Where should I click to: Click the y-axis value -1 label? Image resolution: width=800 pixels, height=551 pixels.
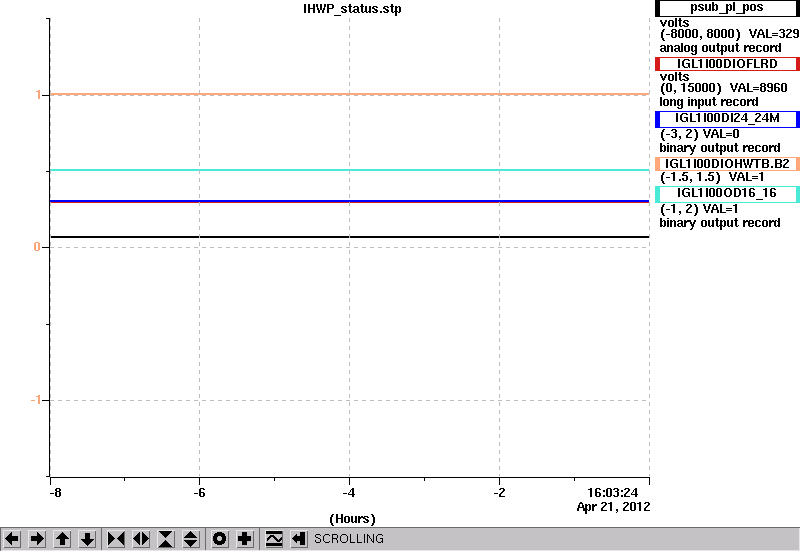[x=36, y=399]
